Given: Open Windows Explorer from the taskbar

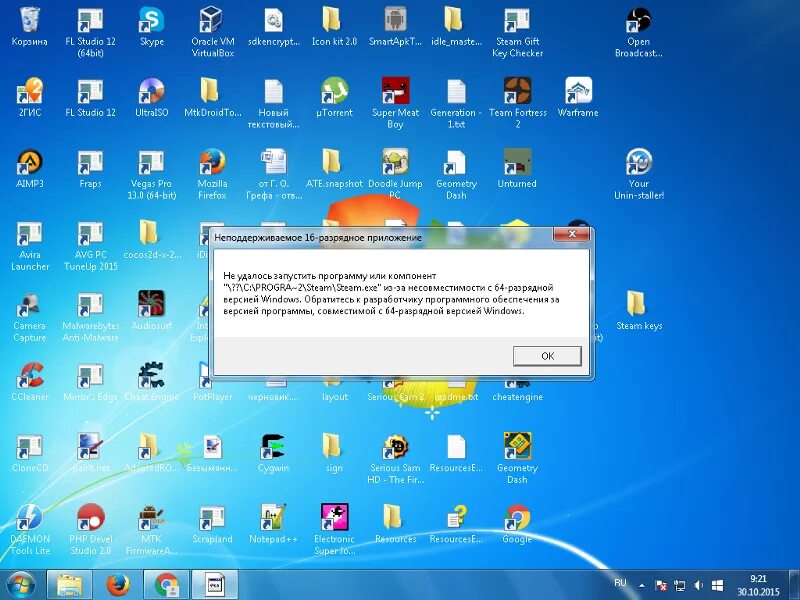Looking at the screenshot, I should tap(70, 585).
